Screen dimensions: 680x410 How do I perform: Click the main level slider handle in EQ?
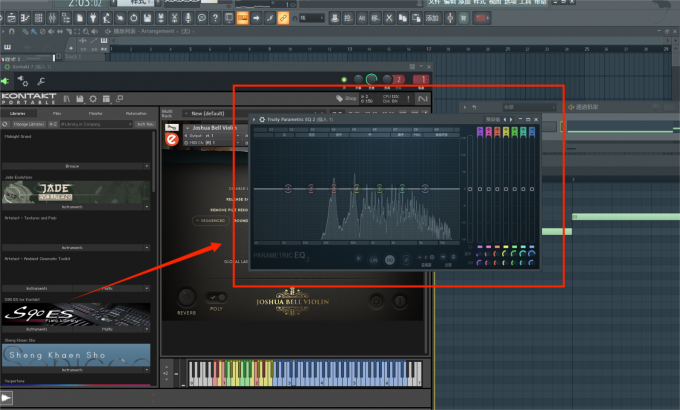[x=470, y=189]
